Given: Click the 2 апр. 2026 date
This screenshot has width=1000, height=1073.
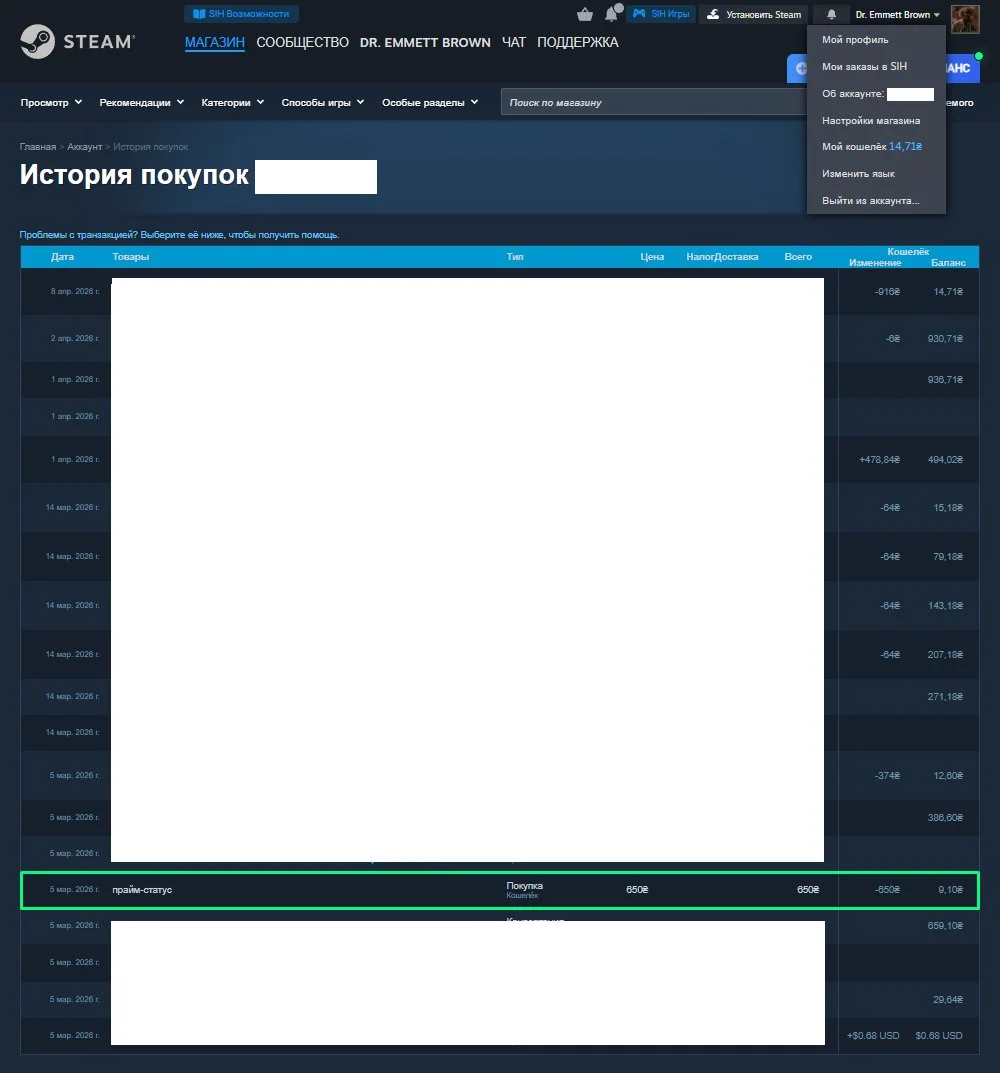Looking at the screenshot, I should (75, 339).
